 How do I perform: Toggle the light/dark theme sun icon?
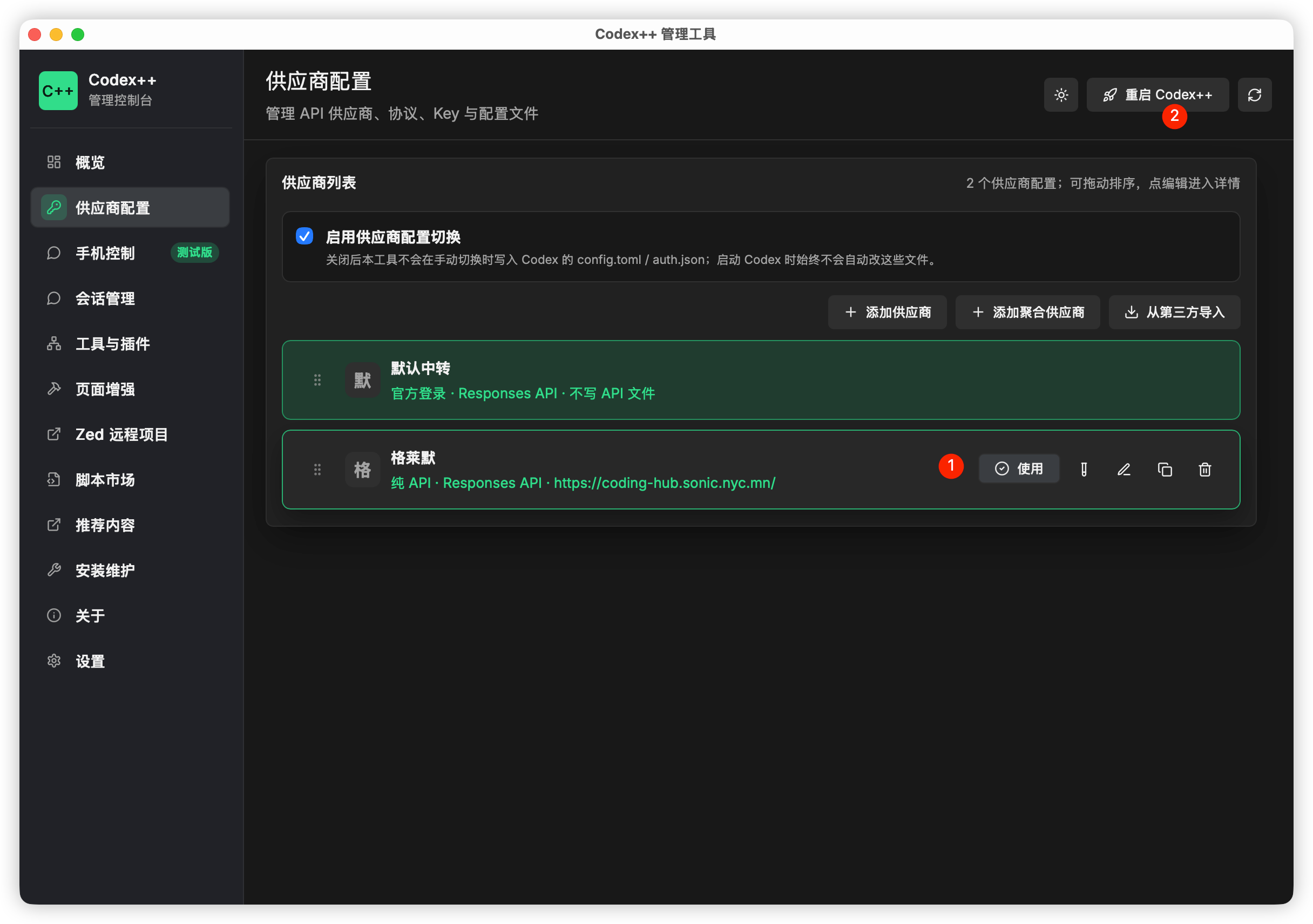[x=1061, y=95]
